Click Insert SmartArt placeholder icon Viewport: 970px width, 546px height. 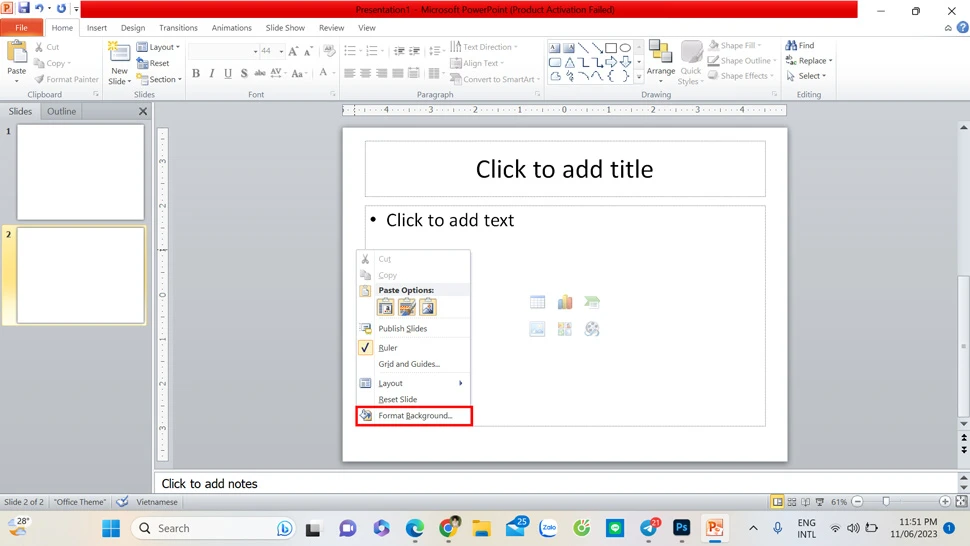coord(592,302)
